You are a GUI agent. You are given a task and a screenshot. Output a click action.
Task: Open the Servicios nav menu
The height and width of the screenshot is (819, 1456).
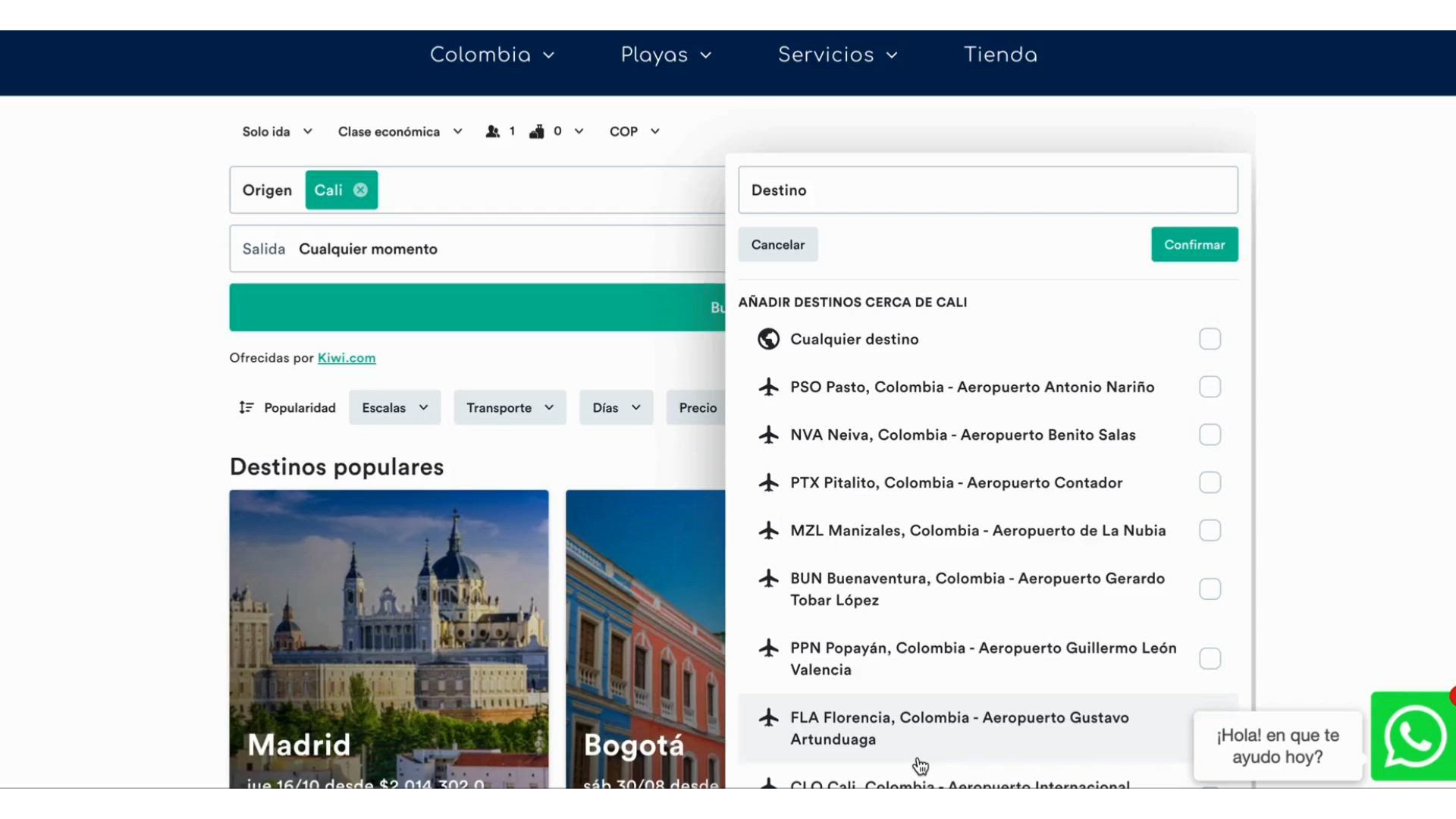(838, 55)
